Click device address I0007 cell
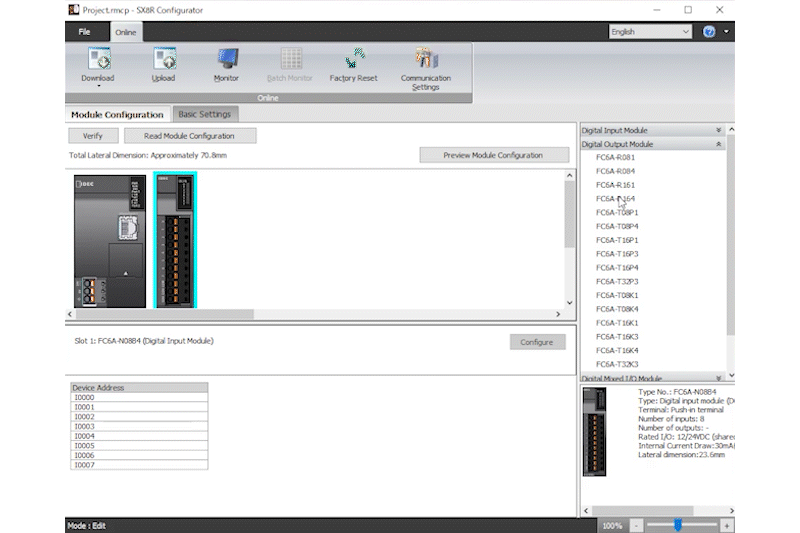800x533 pixels. pos(139,465)
